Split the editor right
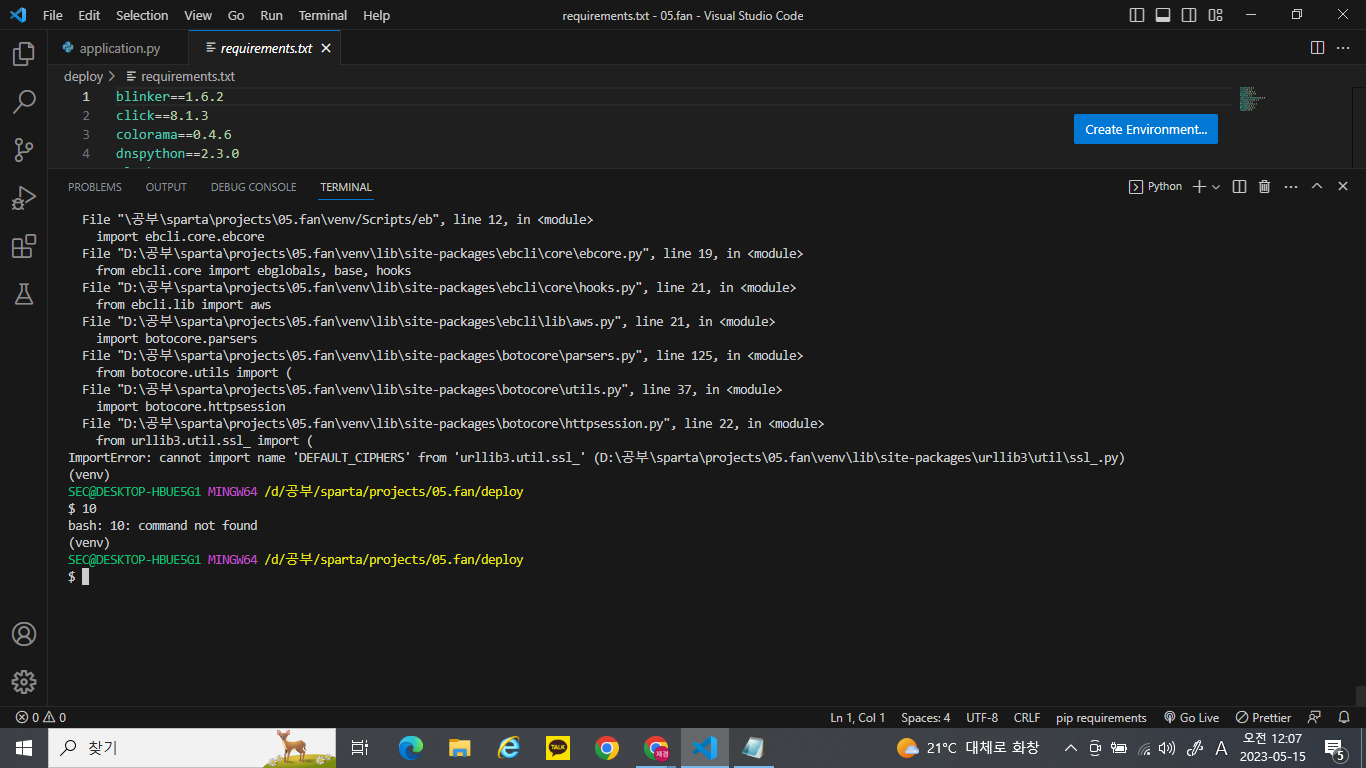Viewport: 1366px width, 768px height. click(x=1317, y=48)
